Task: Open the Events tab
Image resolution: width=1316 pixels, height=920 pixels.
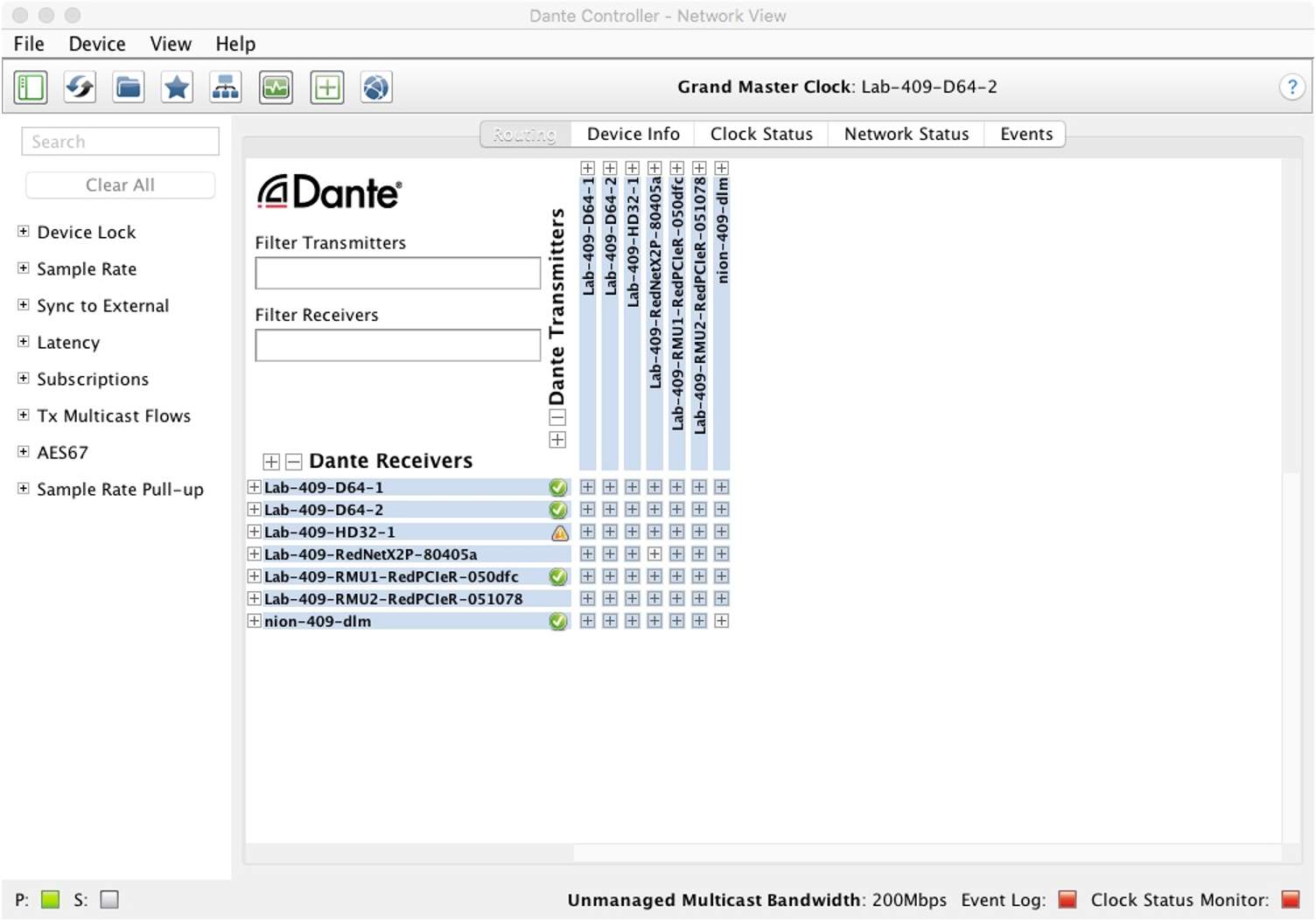Action: click(1025, 134)
